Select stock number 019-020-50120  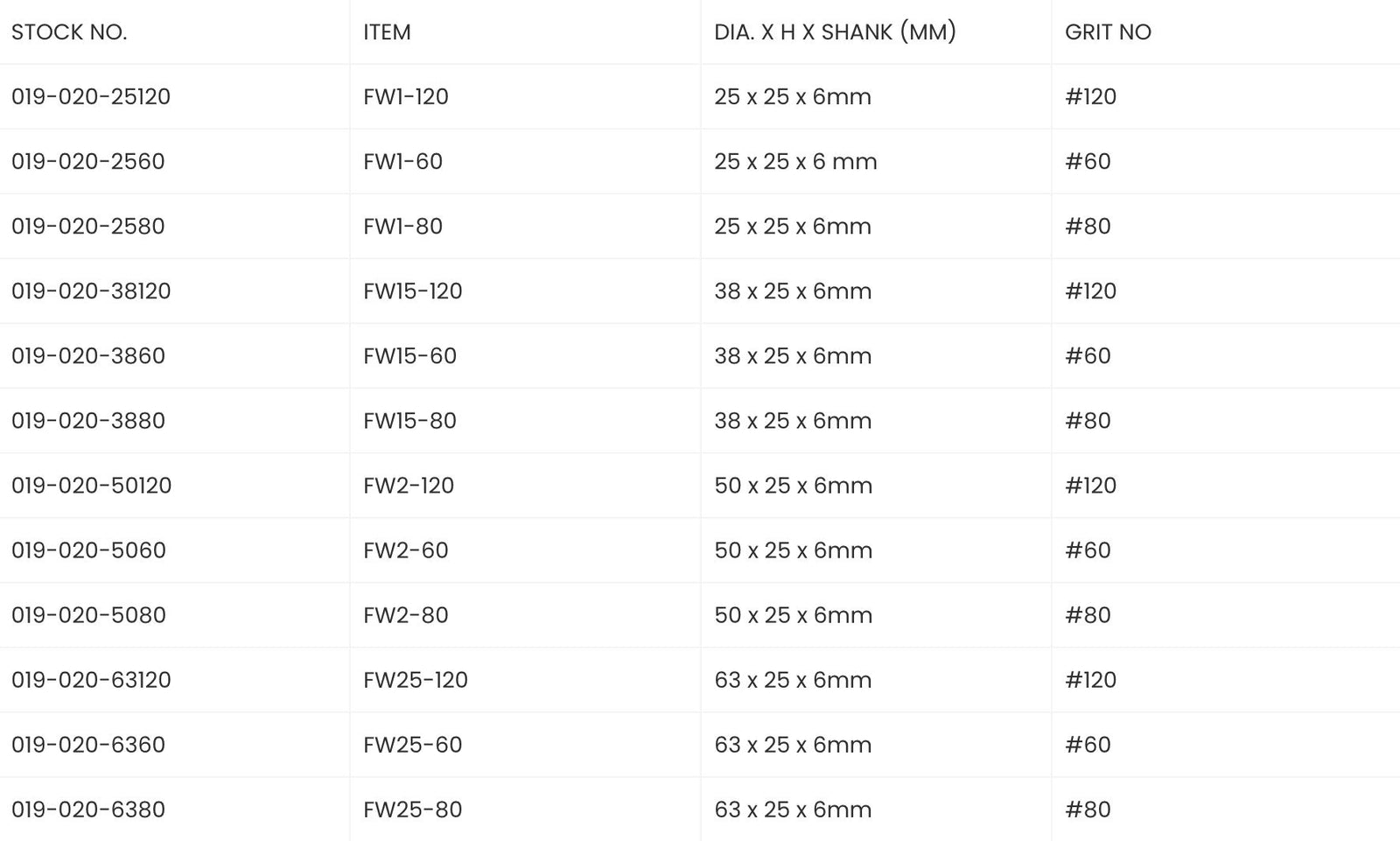(x=91, y=486)
